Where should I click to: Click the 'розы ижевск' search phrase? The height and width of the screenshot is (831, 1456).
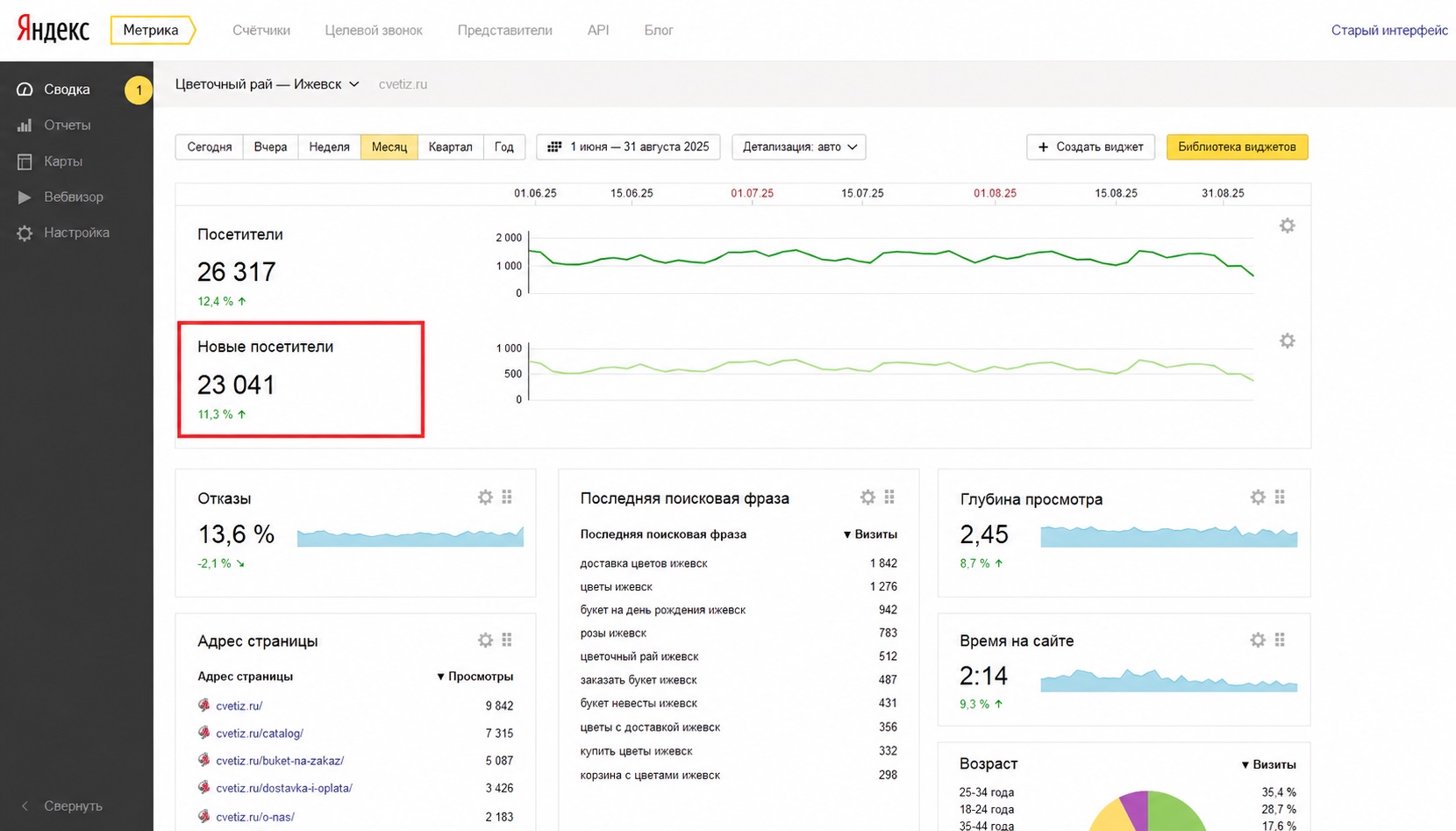tap(613, 634)
